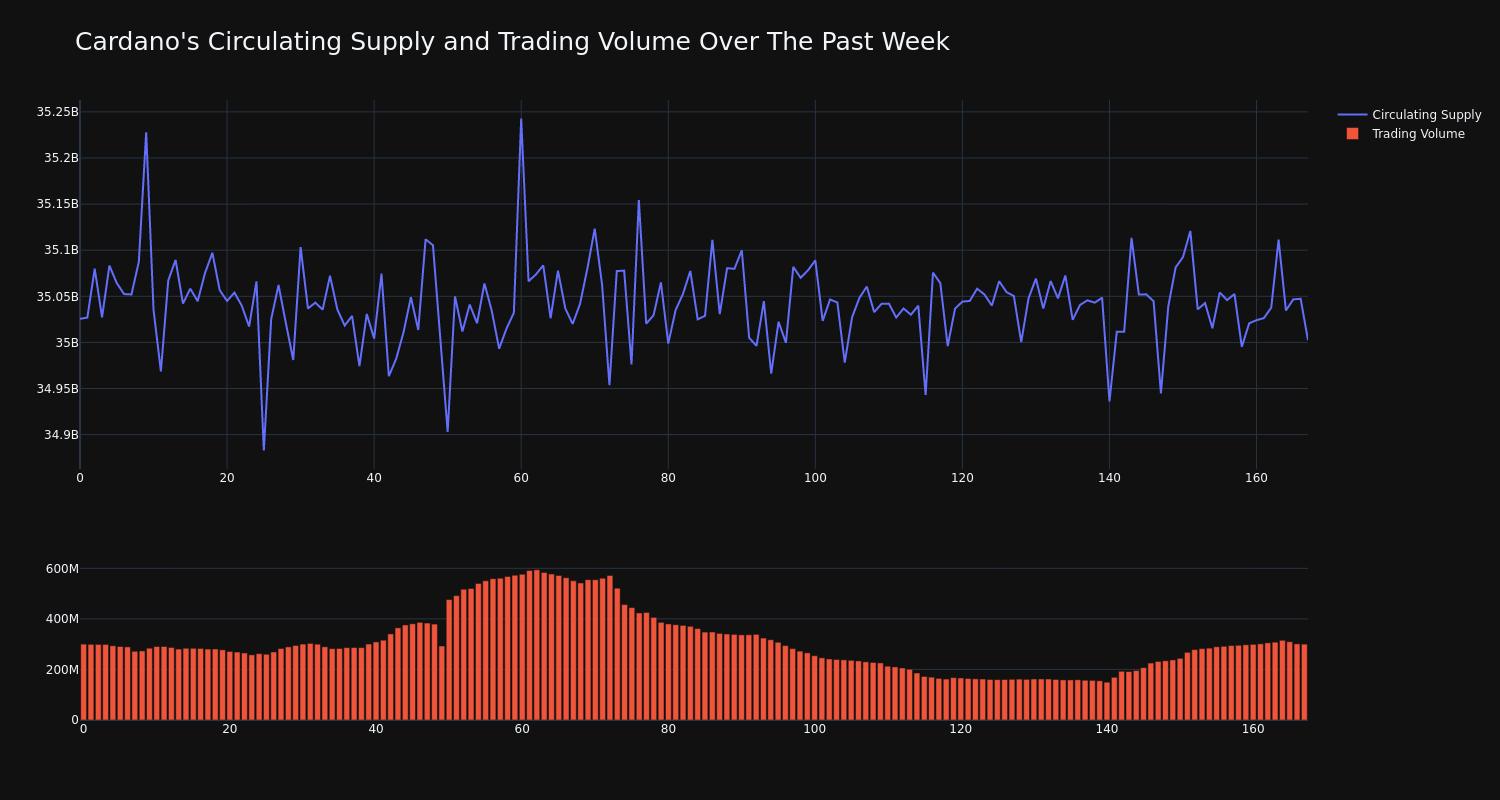Viewport: 1500px width, 800px height.
Task: Click x-axis label 100 on supply chart
Action: pyautogui.click(x=815, y=478)
